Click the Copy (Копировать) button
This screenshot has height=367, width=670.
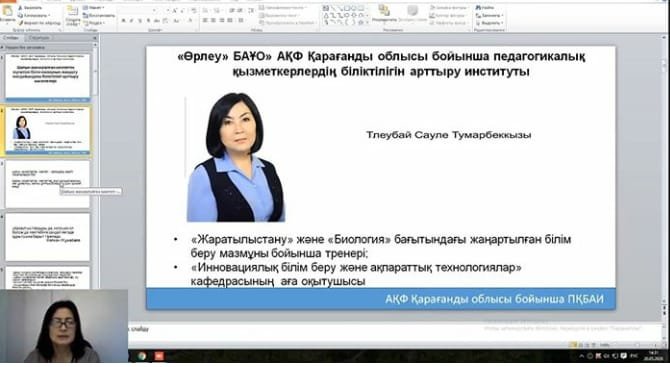pyautogui.click(x=34, y=15)
